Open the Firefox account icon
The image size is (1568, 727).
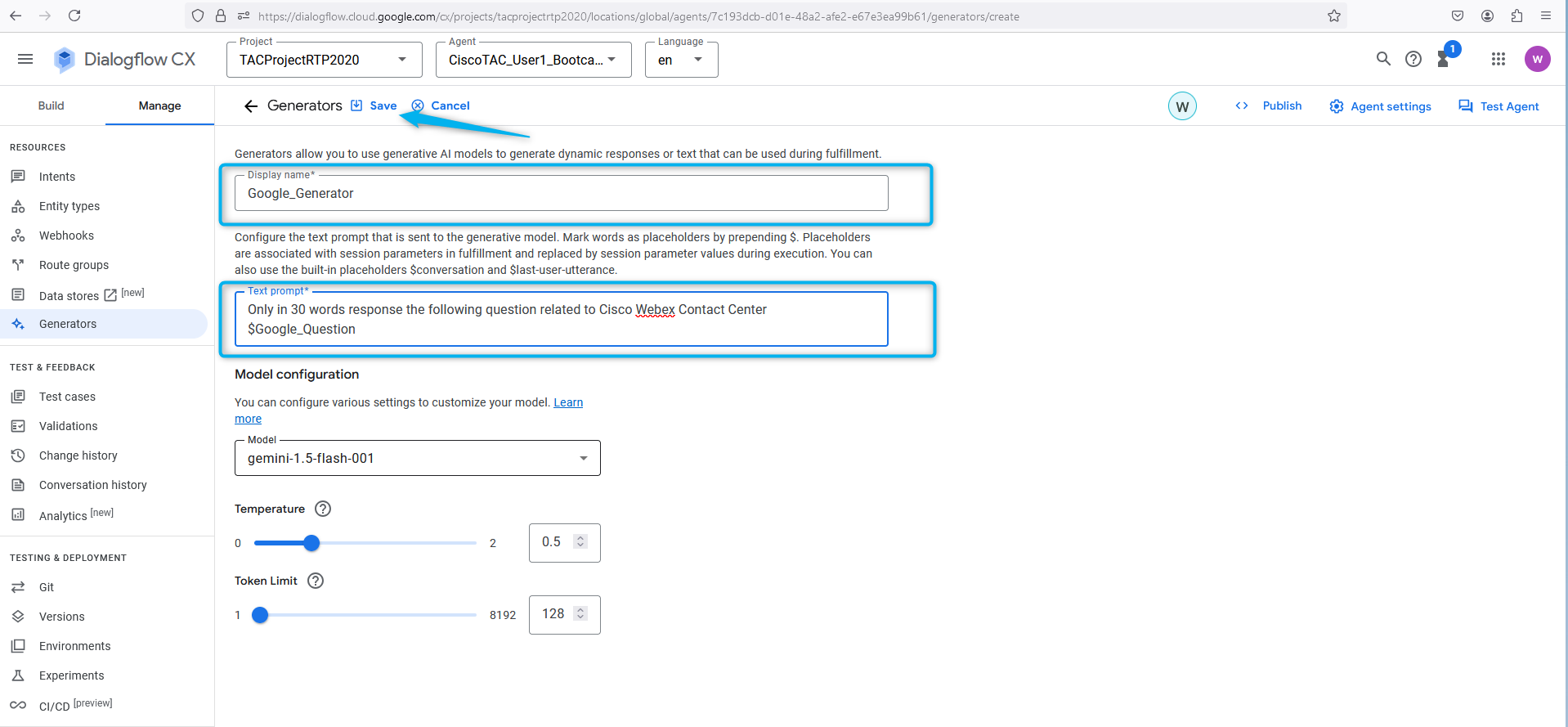(1487, 16)
